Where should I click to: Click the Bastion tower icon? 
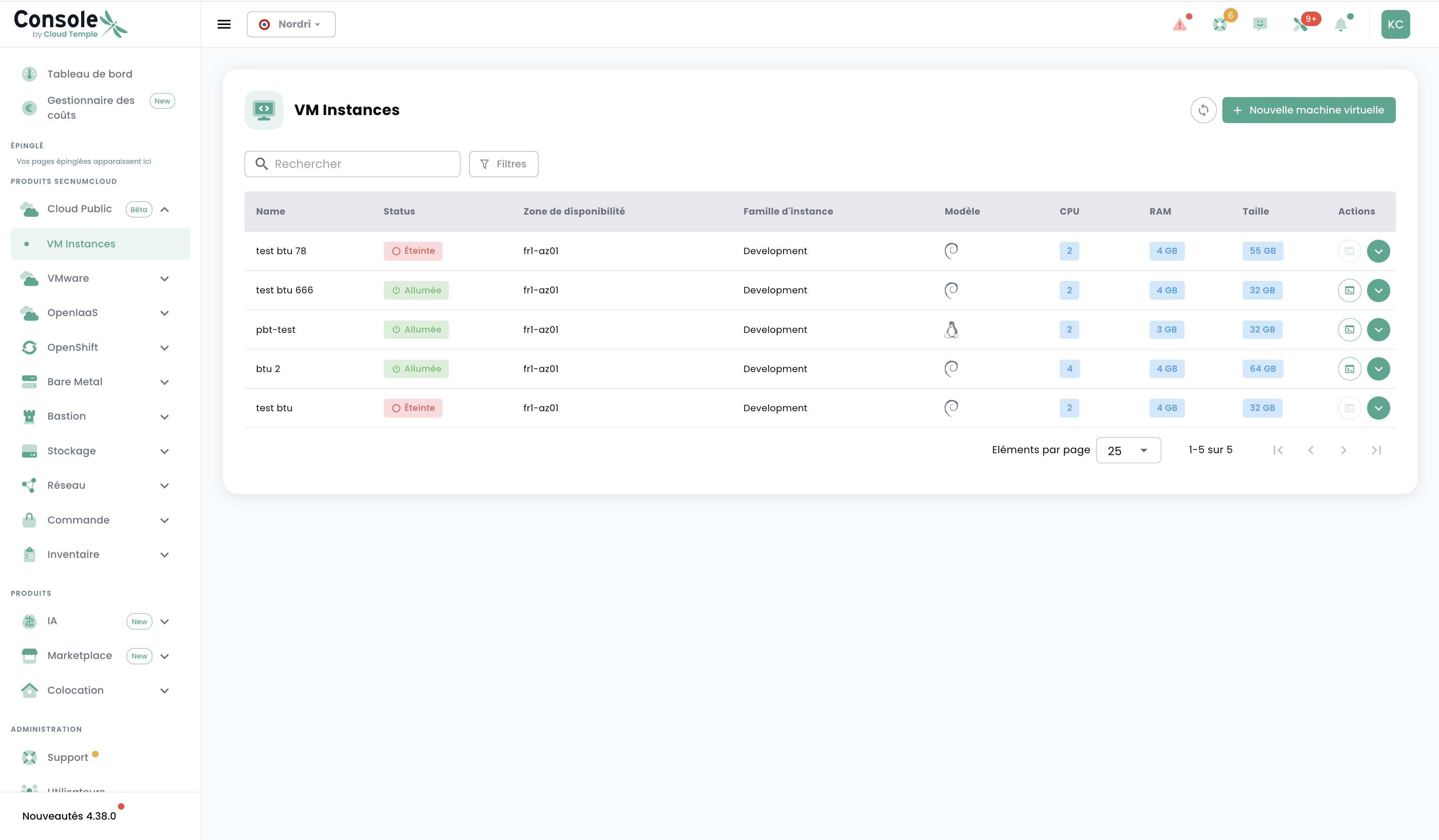[29, 416]
